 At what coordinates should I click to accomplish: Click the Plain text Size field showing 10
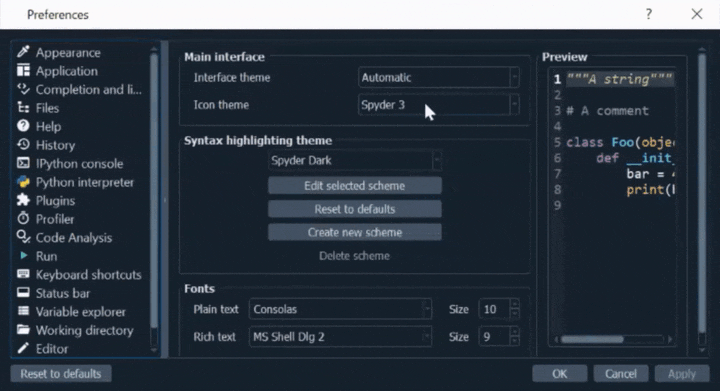coord(494,309)
